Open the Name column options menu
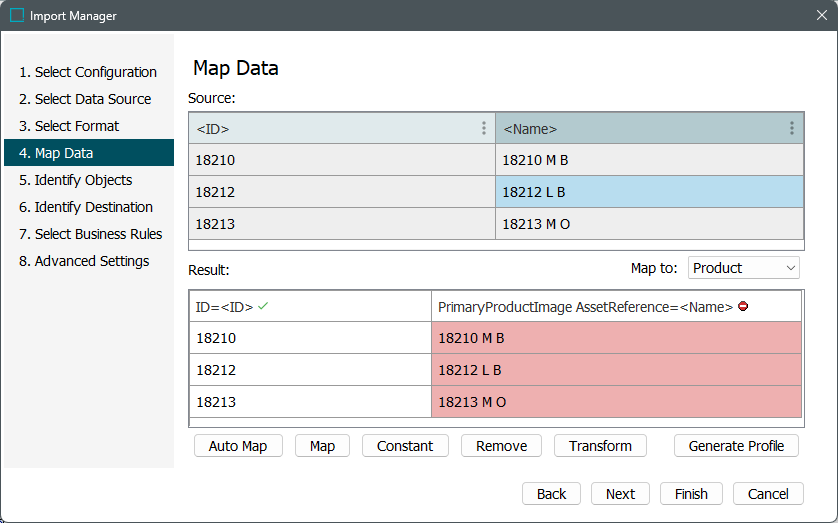838x523 pixels. point(792,128)
